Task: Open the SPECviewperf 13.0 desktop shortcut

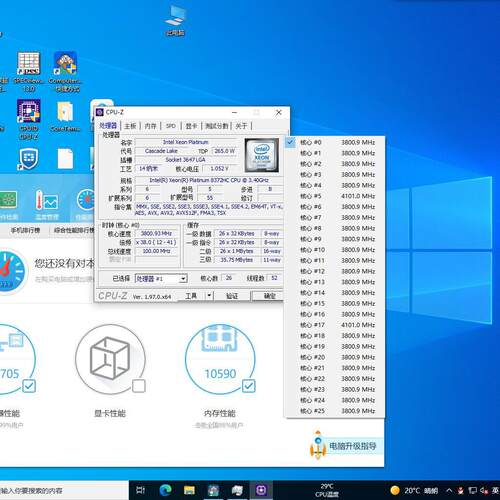Action: [x=29, y=71]
